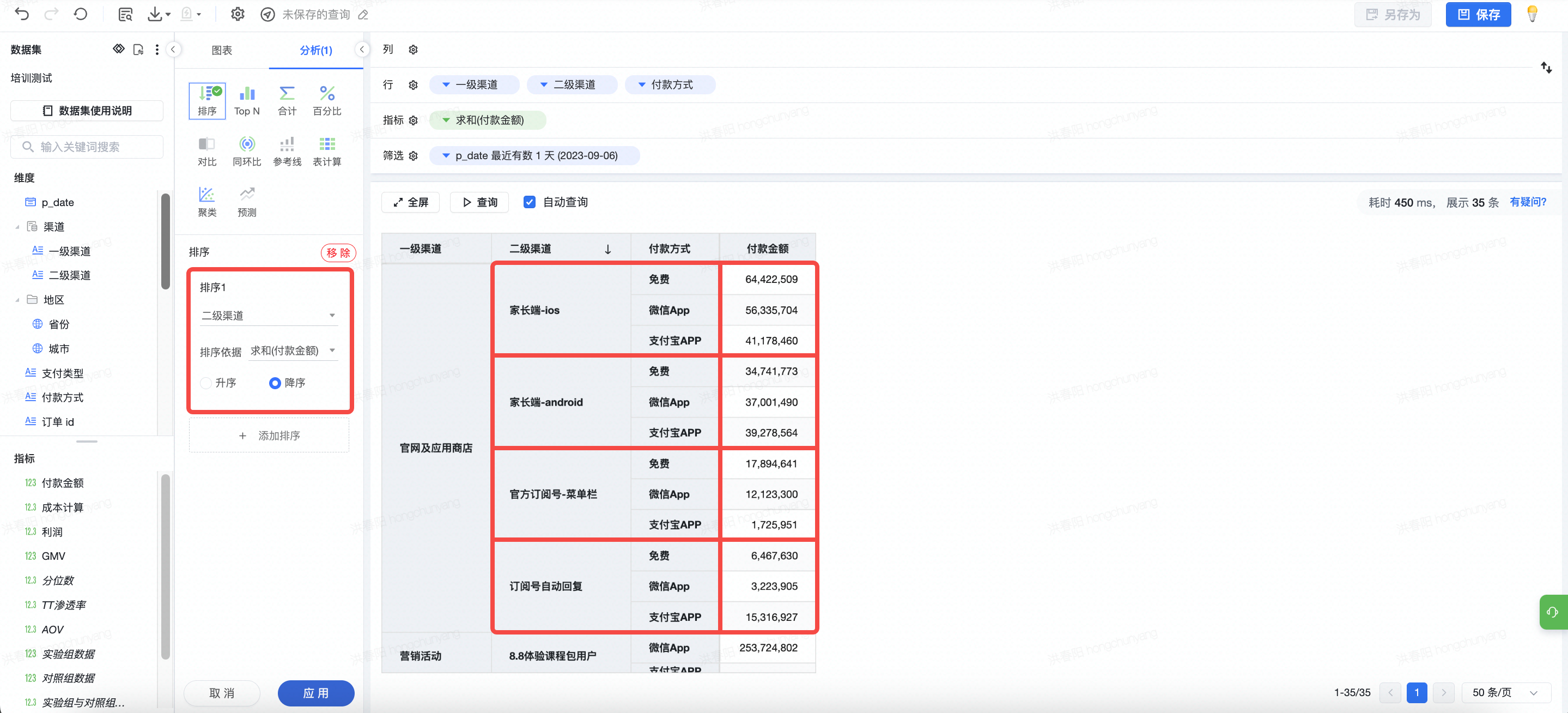Select the 付款金额 metric in list
Screen dimensions: 1568x713
(x=62, y=483)
